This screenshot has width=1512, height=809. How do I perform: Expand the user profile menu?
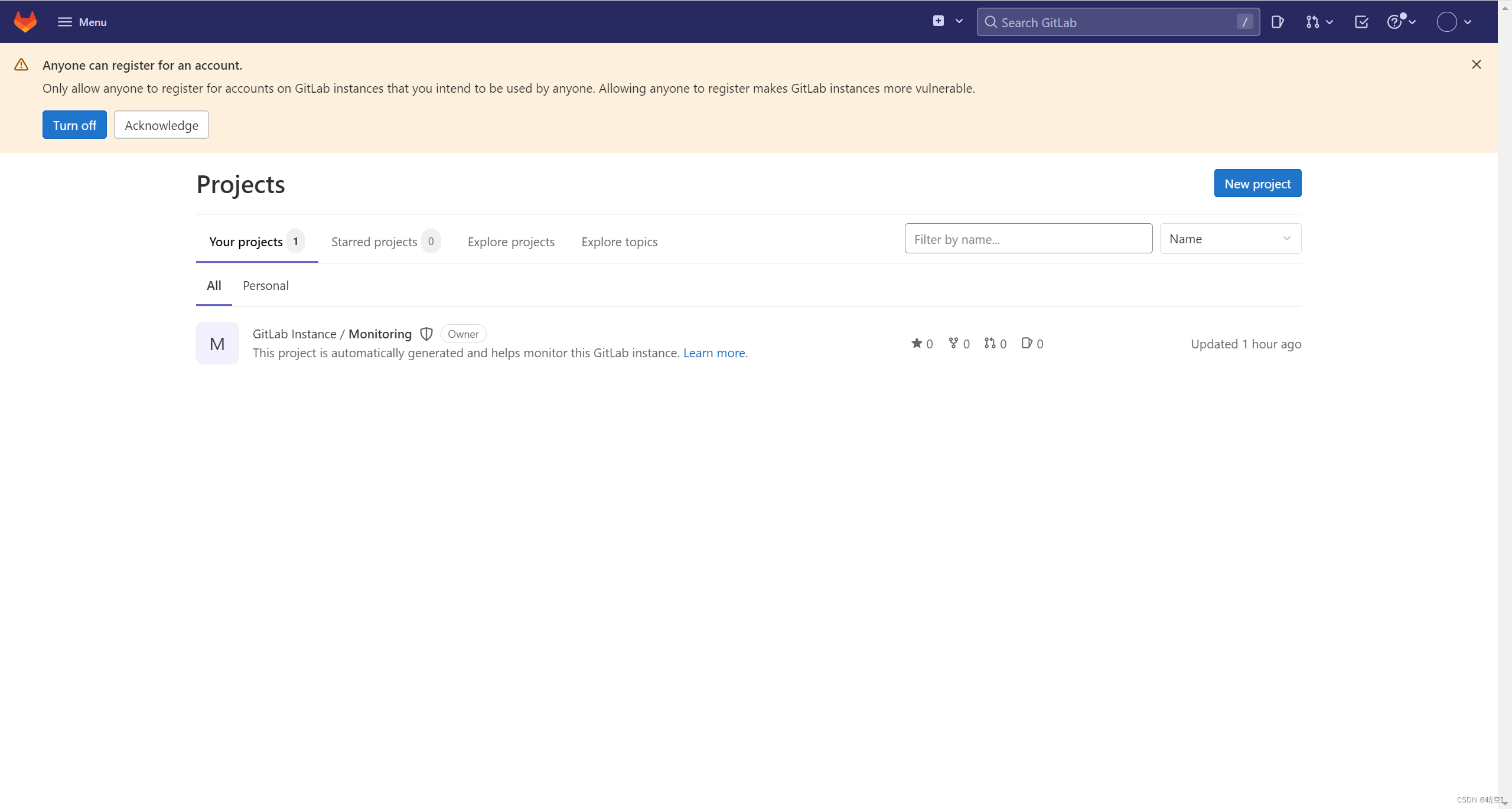pyautogui.click(x=1455, y=22)
